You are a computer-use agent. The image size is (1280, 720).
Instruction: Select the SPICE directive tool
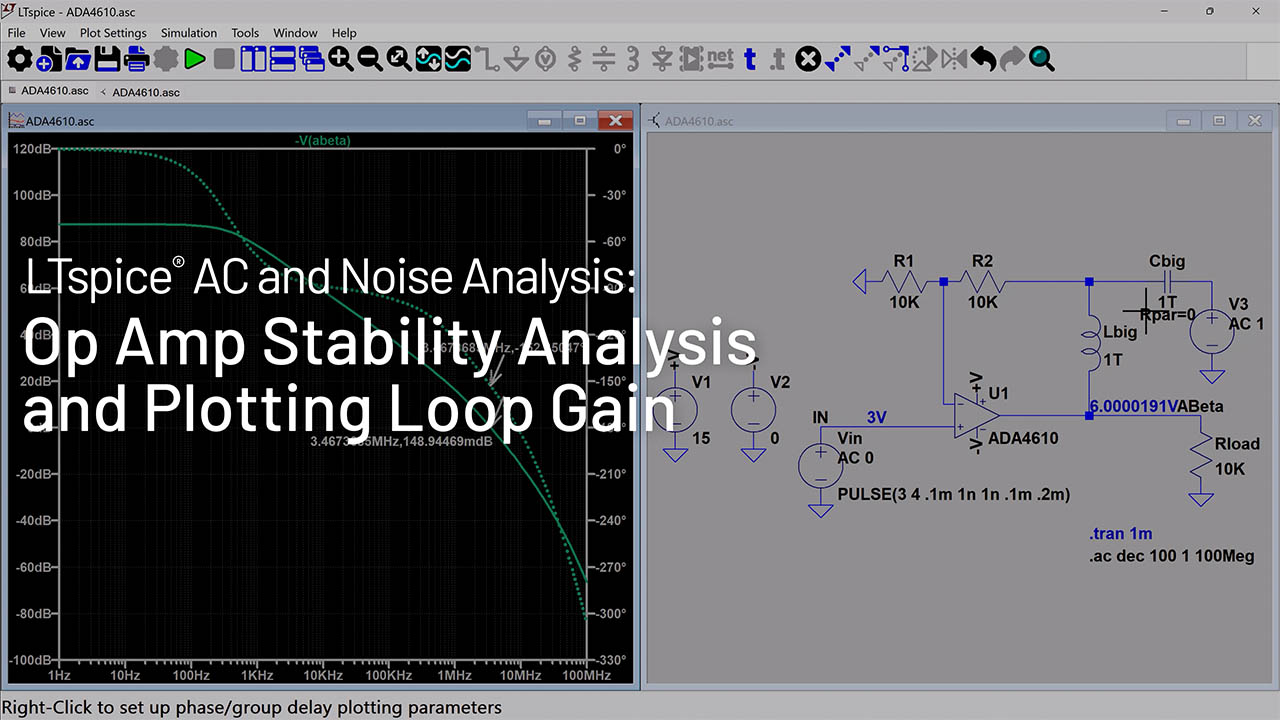779,59
